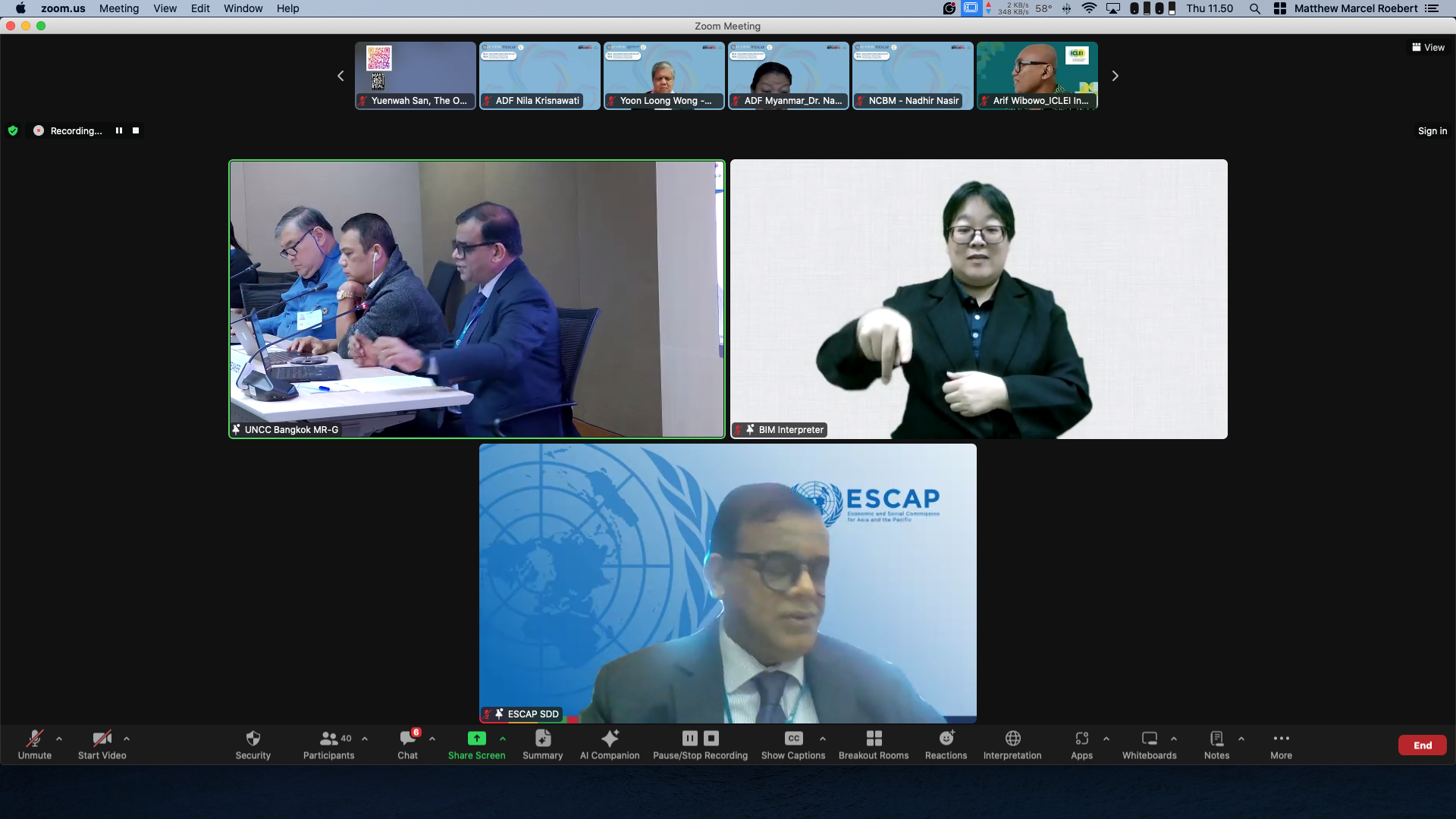Viewport: 1456px width, 819px height.
Task: Start Video camera toggle
Action: pos(102,744)
